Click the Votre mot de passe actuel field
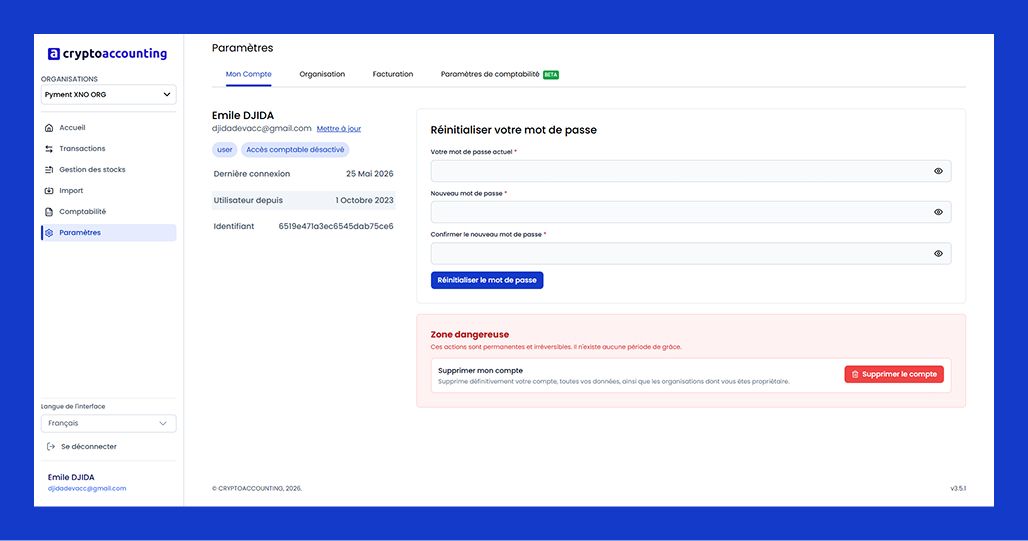This screenshot has height=541, width=1028. (x=690, y=171)
